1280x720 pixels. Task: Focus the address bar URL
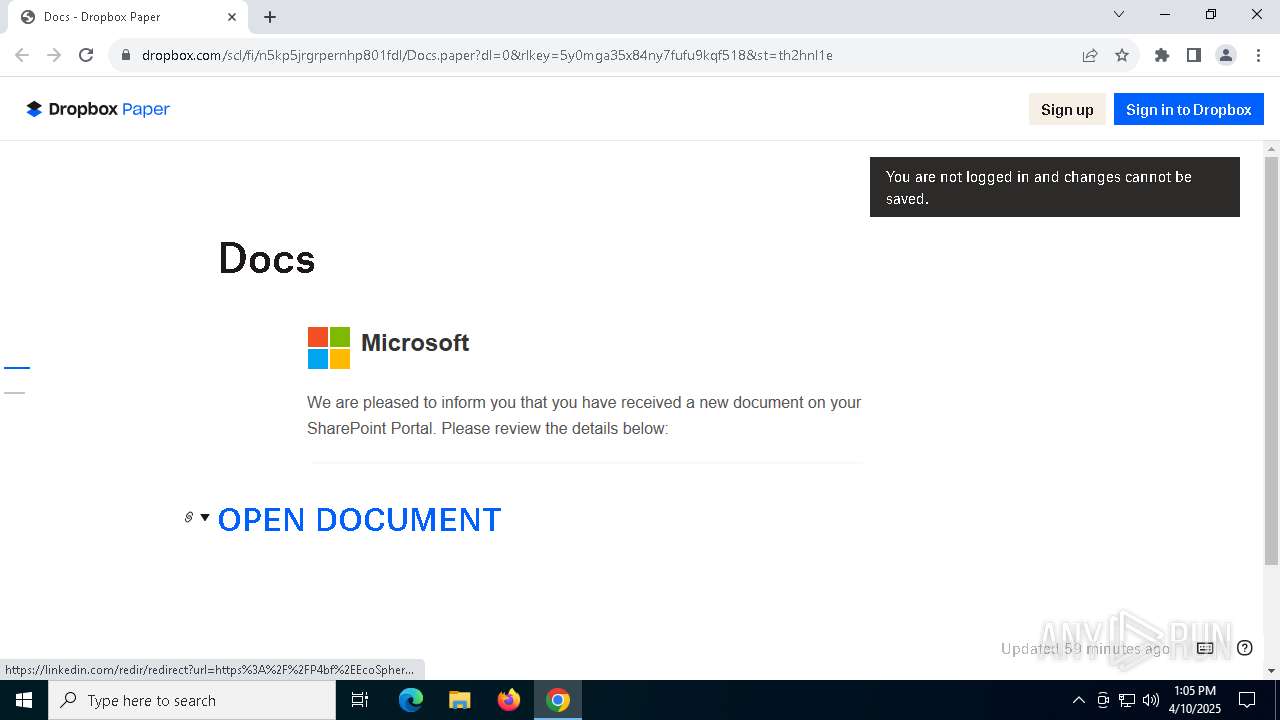487,55
